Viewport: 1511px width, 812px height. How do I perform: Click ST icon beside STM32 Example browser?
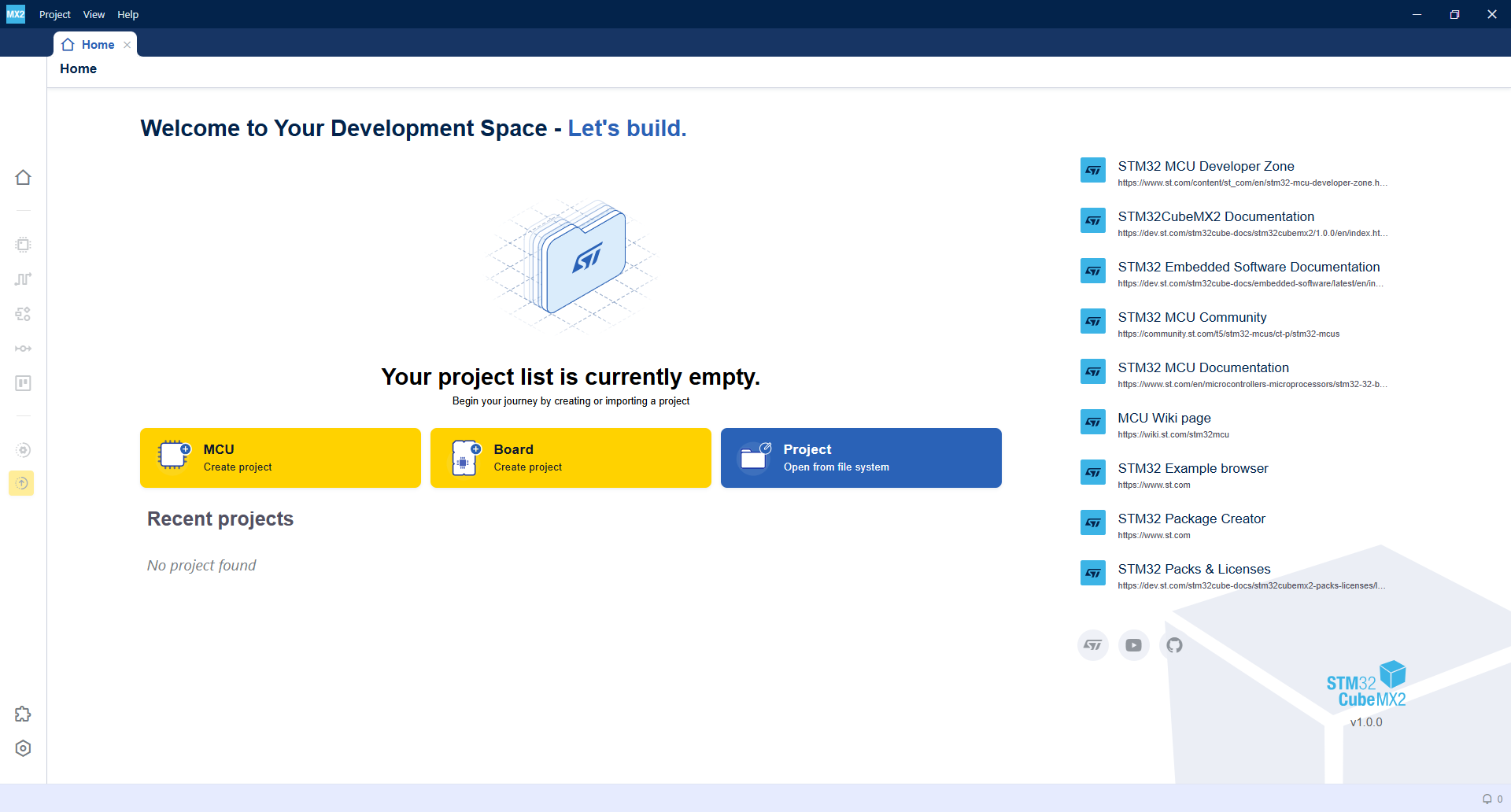coord(1093,472)
